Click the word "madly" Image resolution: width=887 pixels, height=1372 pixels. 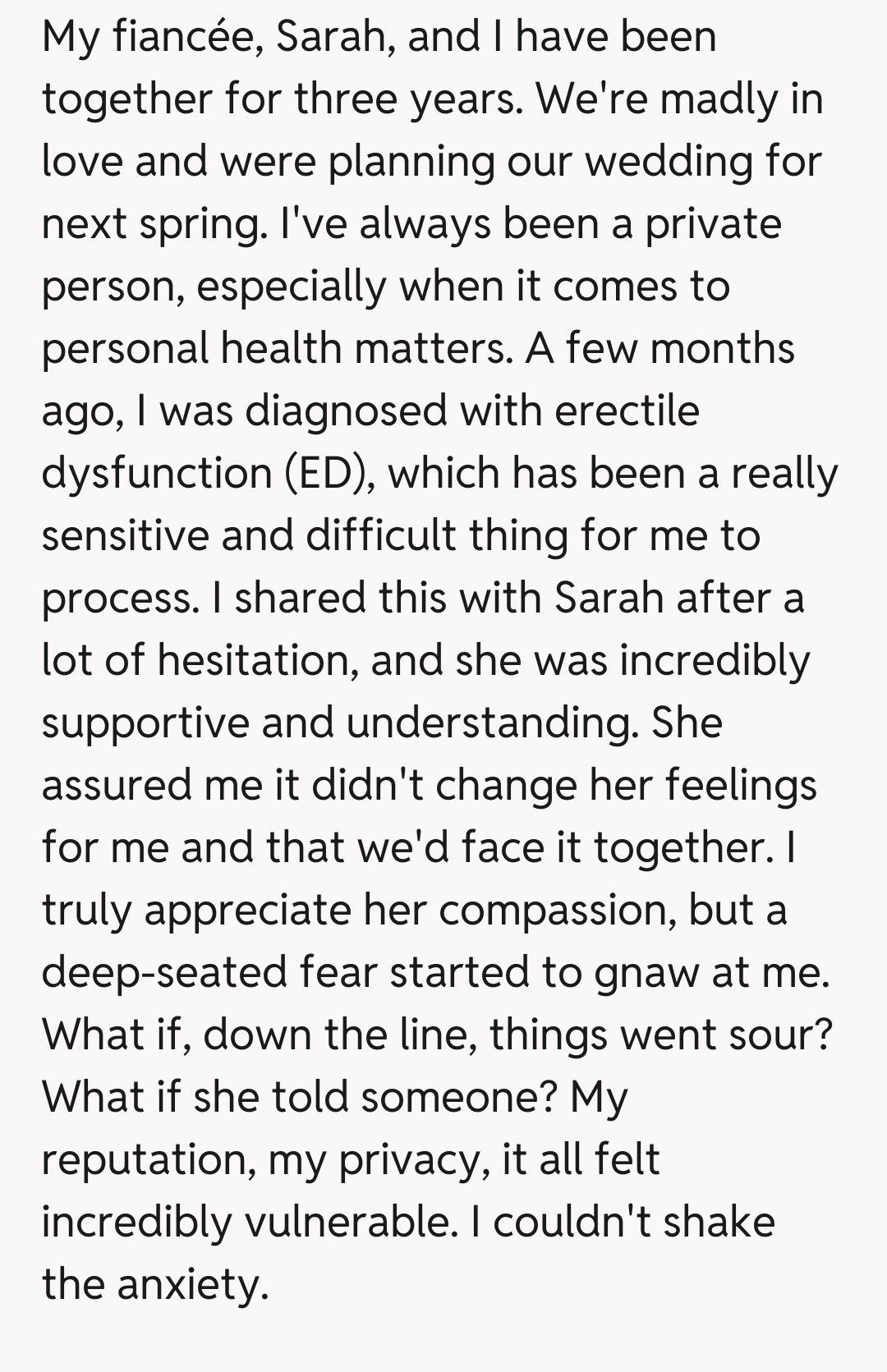(x=718, y=99)
